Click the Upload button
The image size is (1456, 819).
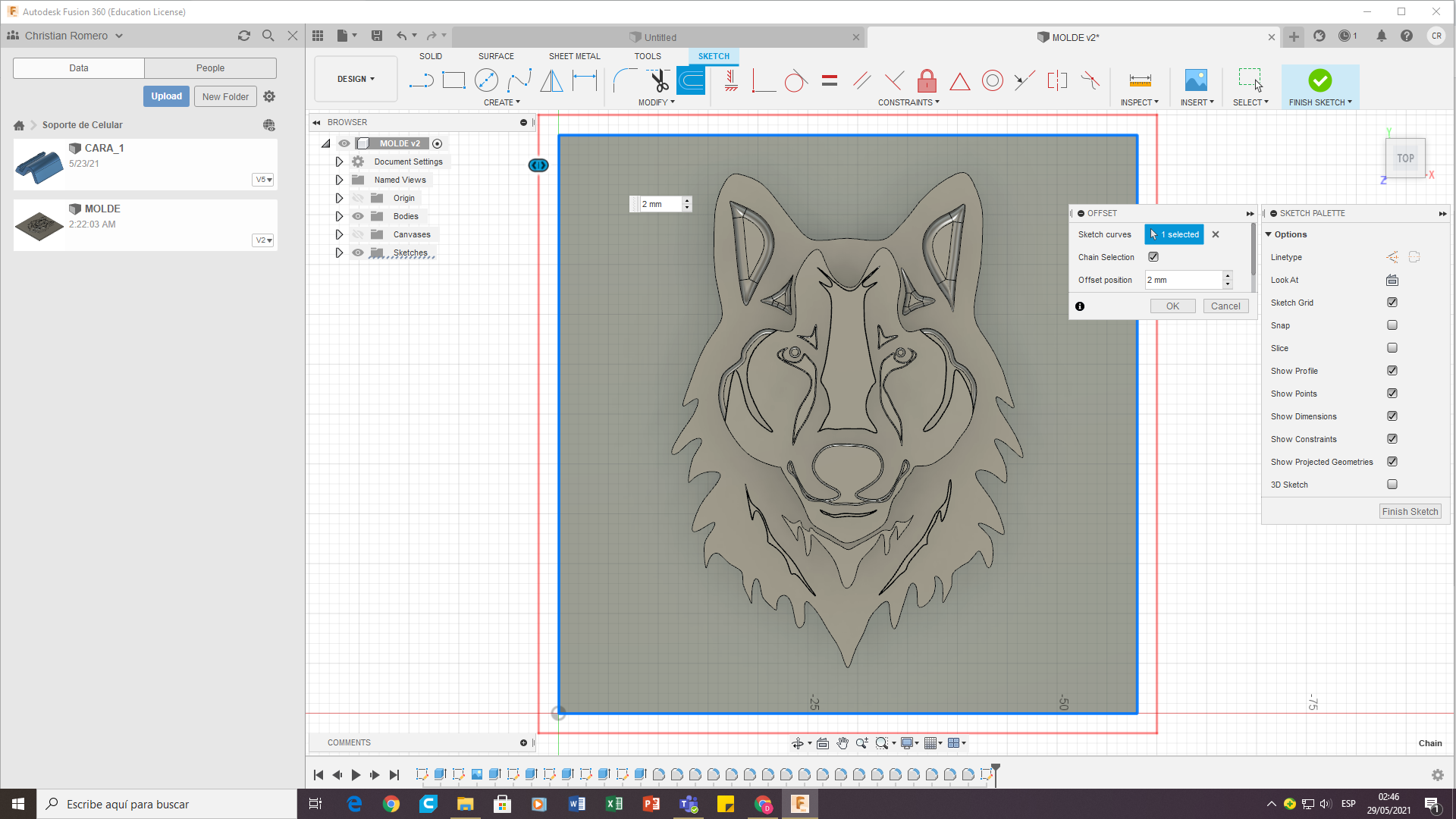click(x=166, y=96)
